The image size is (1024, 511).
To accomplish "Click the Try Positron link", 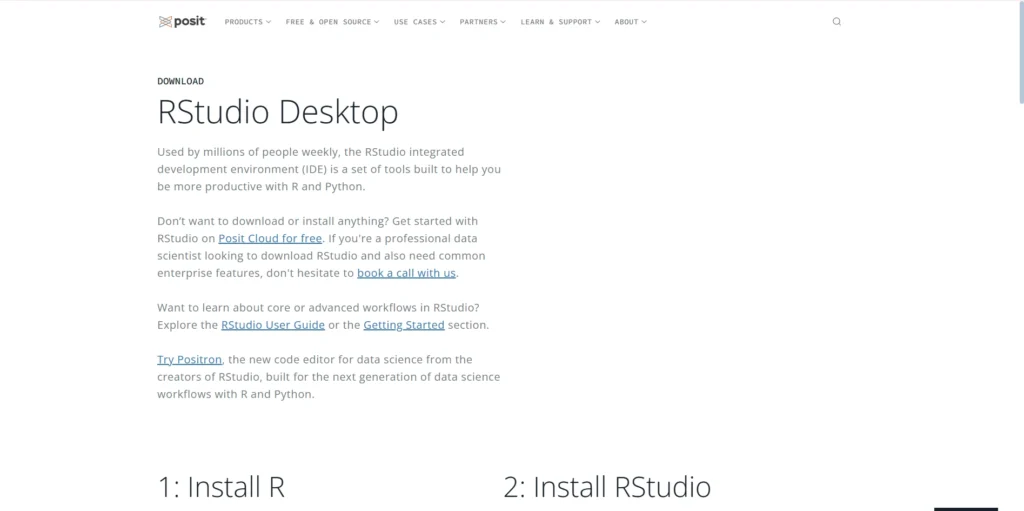I will tap(189, 359).
